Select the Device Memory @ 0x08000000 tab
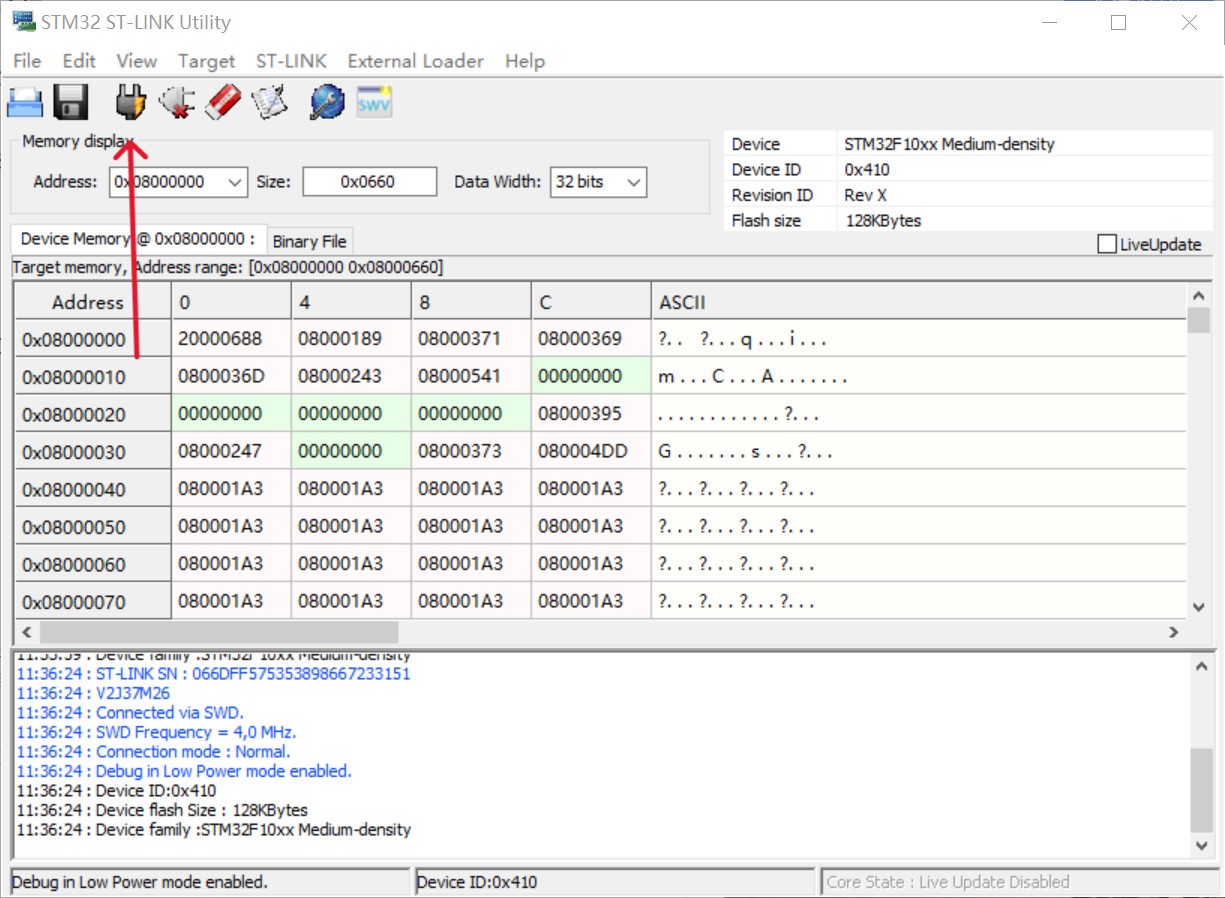1225x898 pixels. pos(139,239)
